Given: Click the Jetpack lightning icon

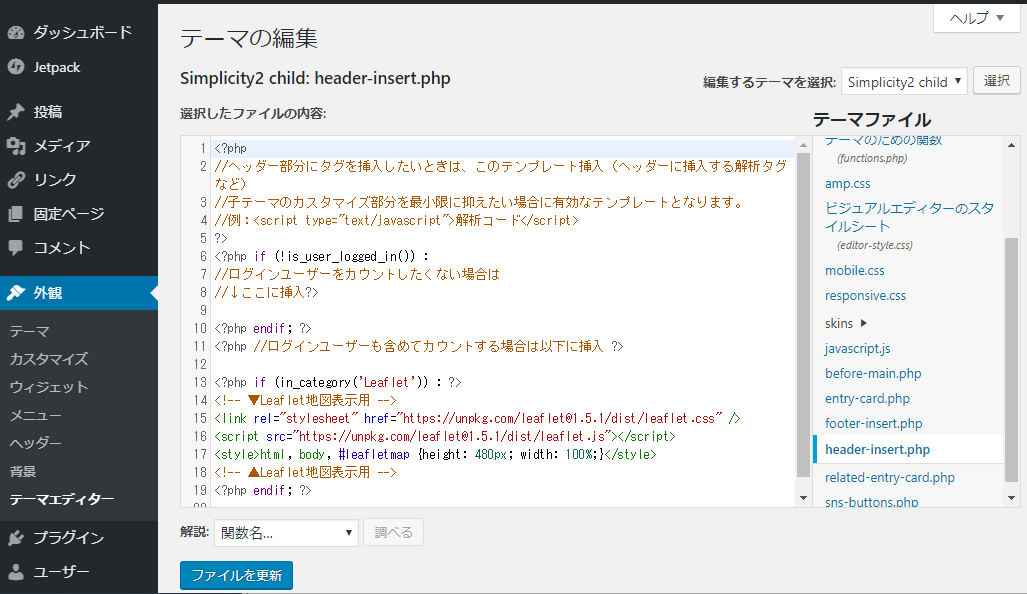Looking at the screenshot, I should [x=16, y=67].
